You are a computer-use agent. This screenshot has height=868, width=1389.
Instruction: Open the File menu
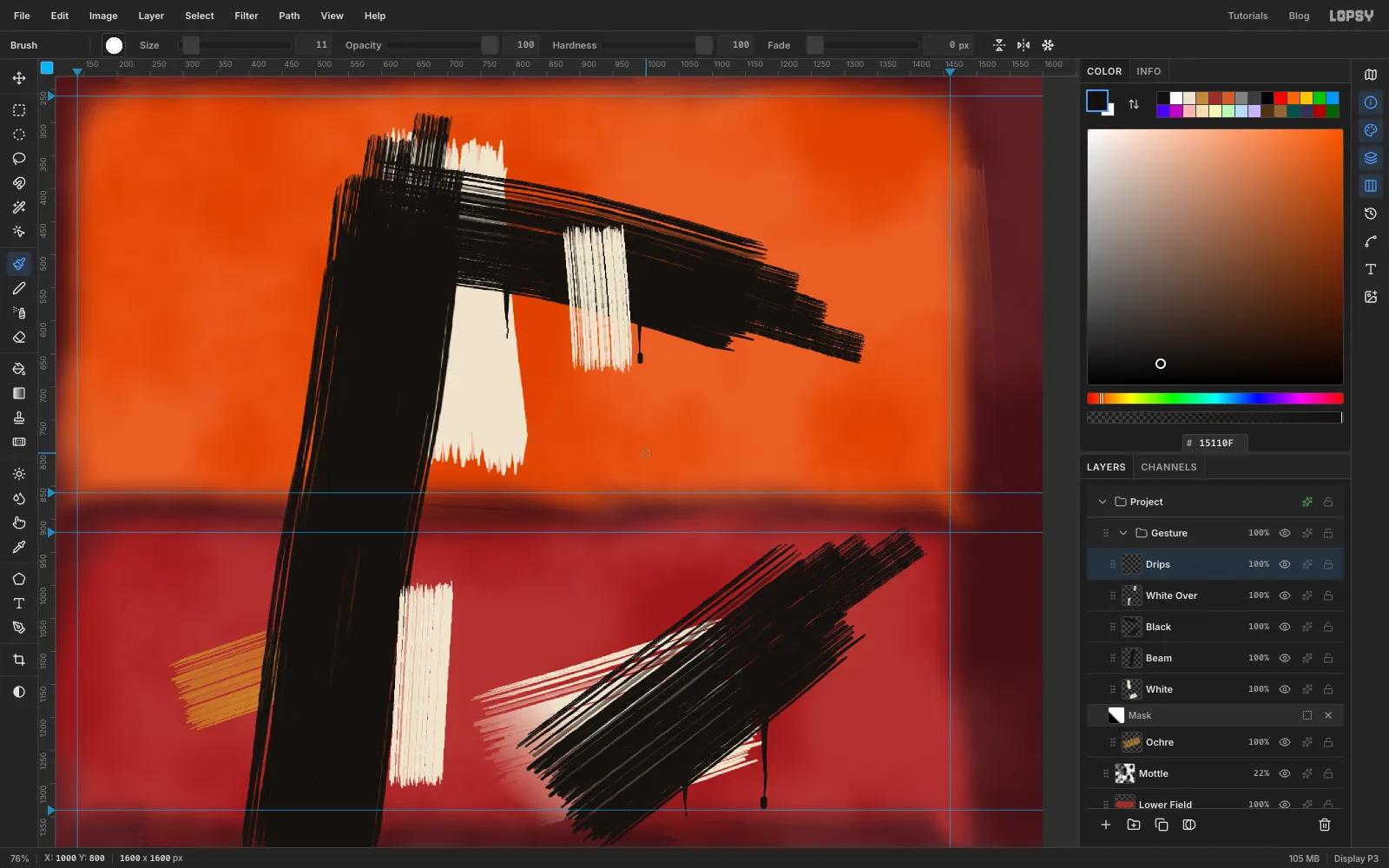22,16
